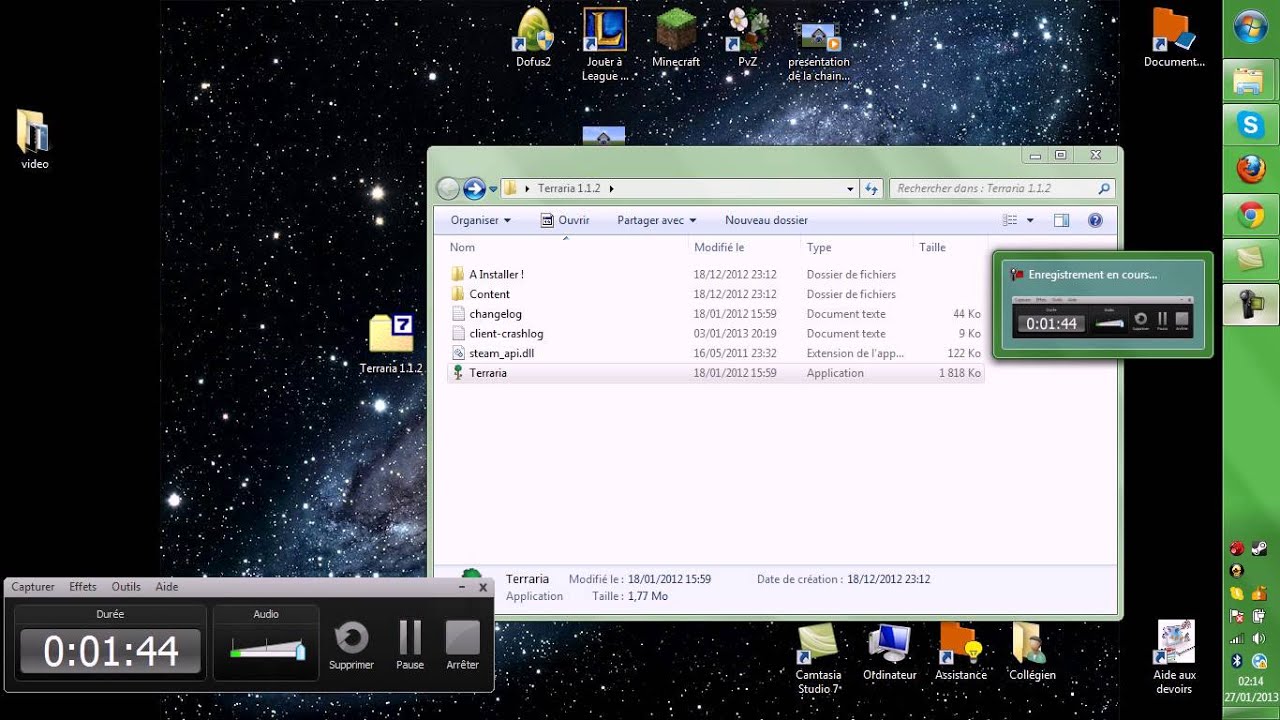1280x720 pixels.
Task: Open Skype from the taskbar
Action: pos(1251,124)
